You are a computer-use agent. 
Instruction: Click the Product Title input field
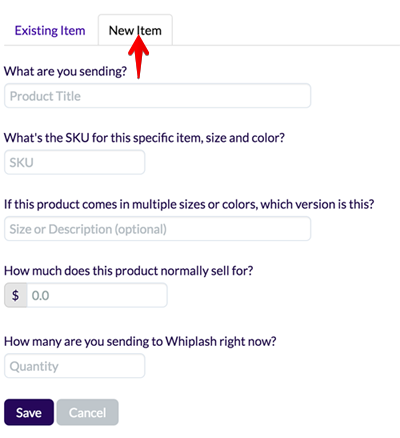point(157,96)
